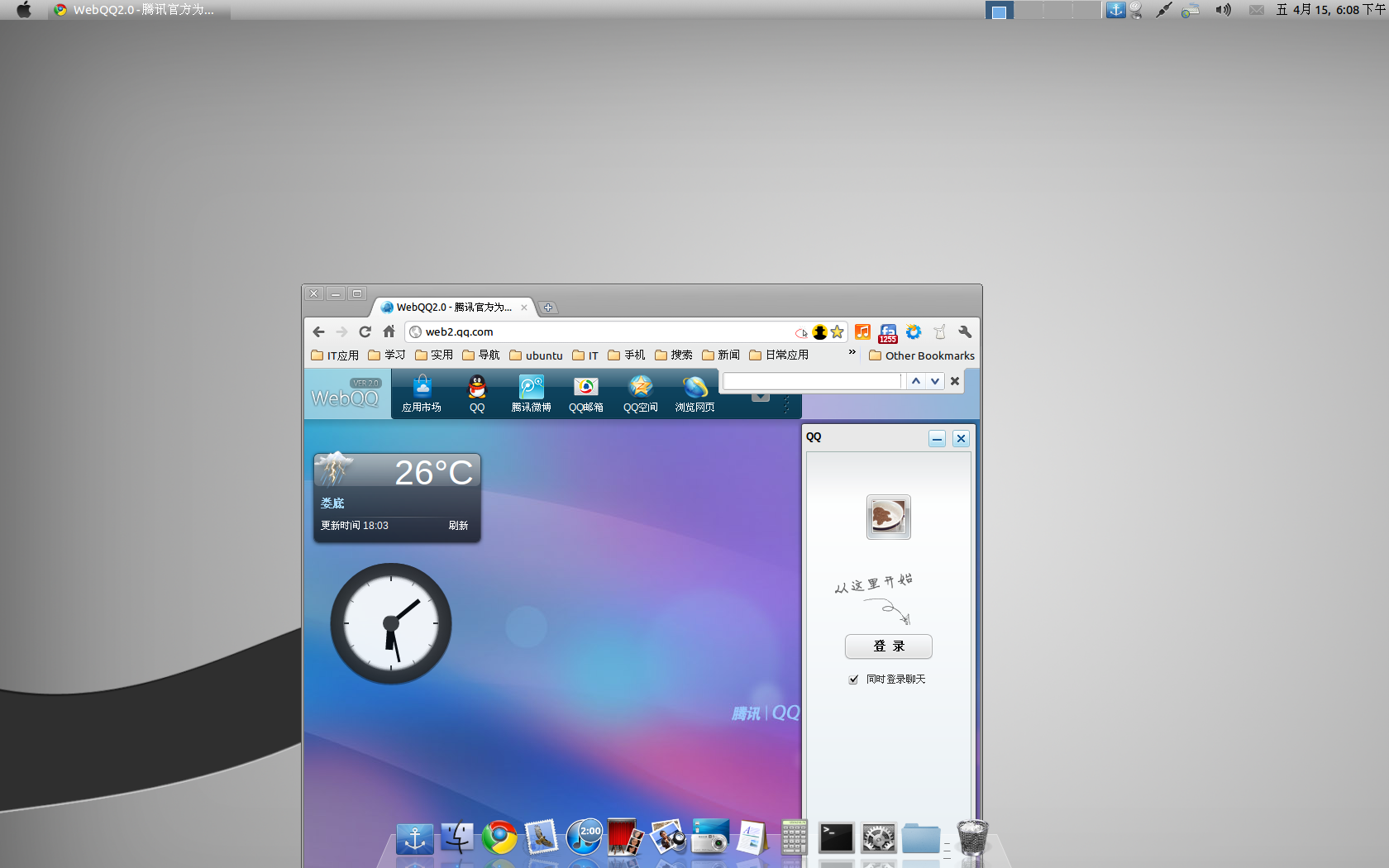Viewport: 1389px width, 868px height.
Task: Open the Apple menu
Action: pos(24,10)
